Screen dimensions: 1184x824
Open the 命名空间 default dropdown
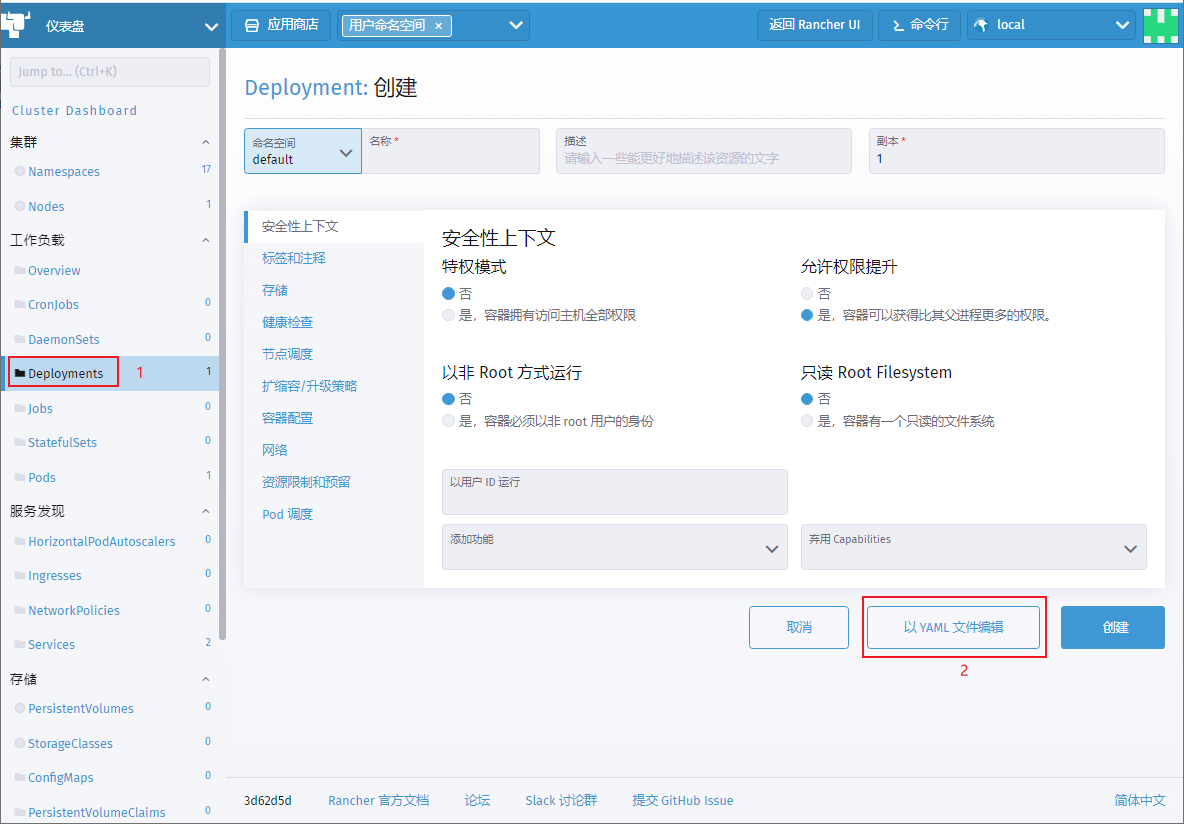[x=303, y=151]
